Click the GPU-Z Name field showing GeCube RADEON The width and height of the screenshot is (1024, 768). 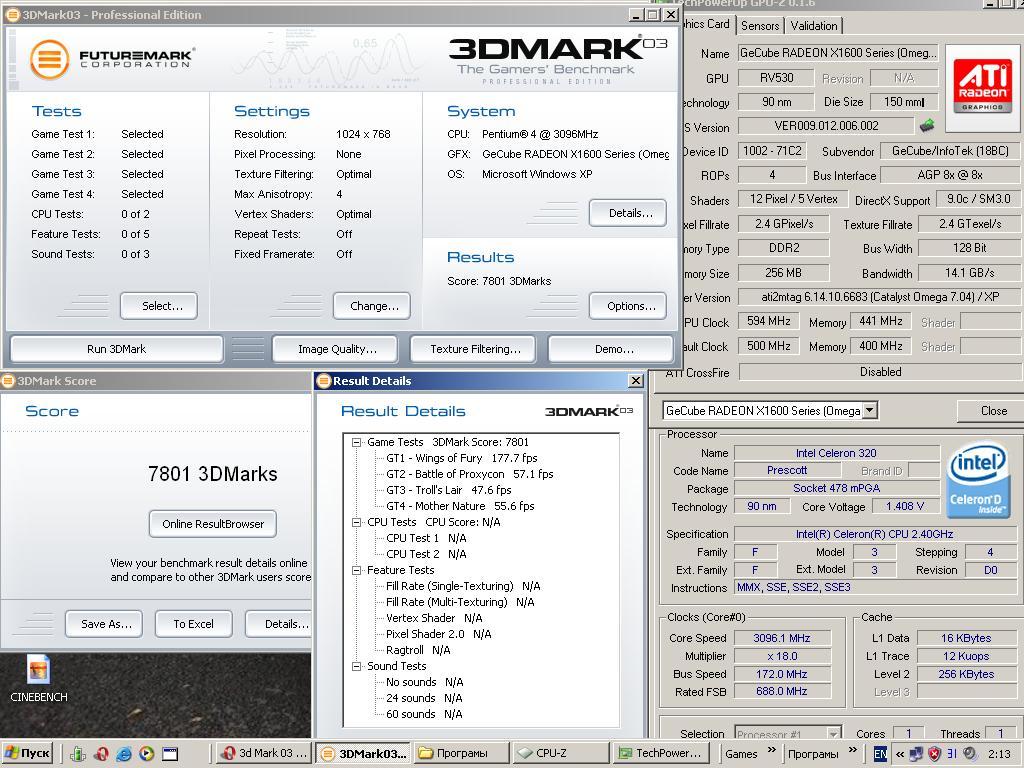coord(839,53)
